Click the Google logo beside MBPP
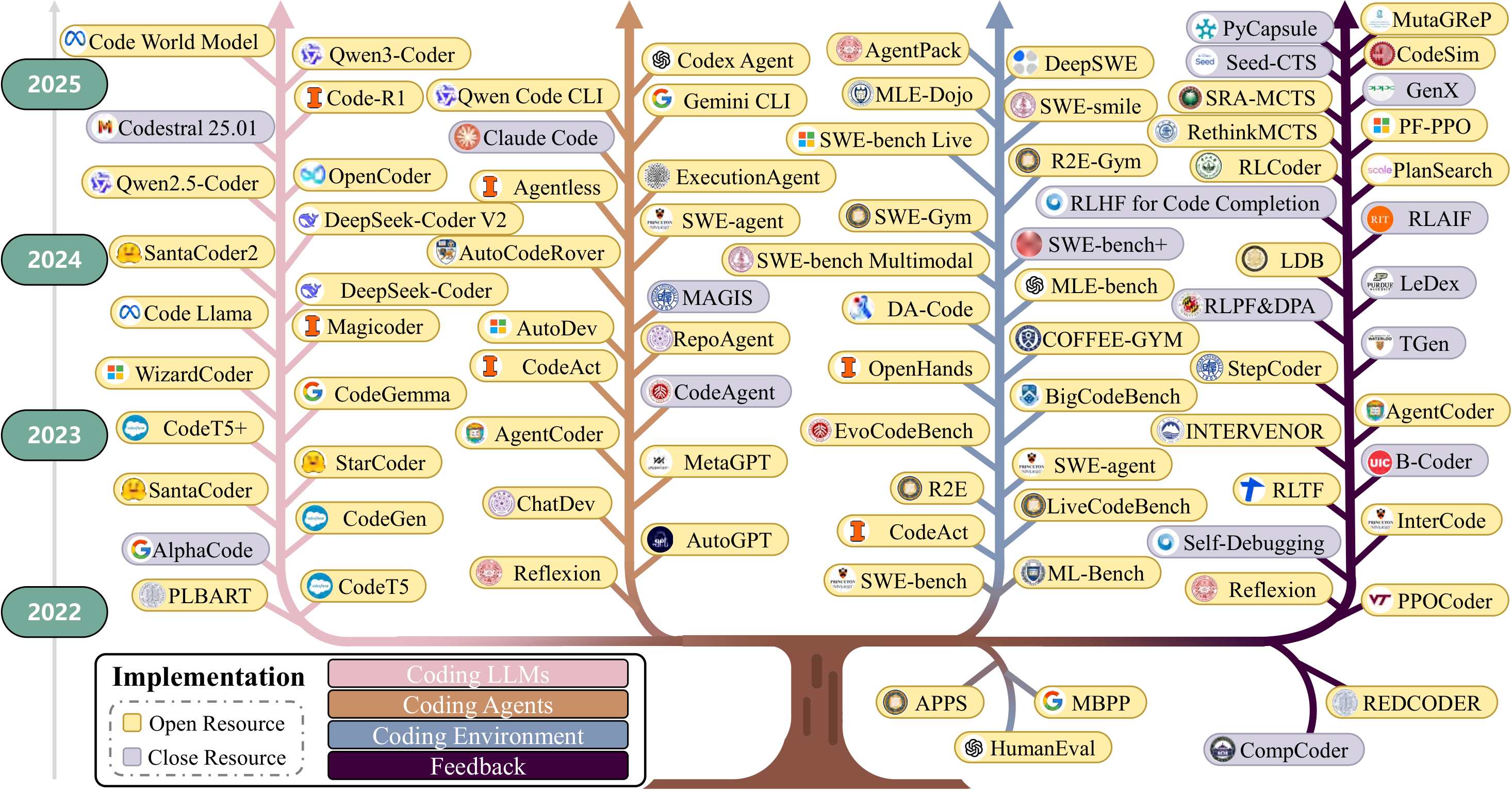This screenshot has width=1512, height=791. pyautogui.click(x=1053, y=701)
